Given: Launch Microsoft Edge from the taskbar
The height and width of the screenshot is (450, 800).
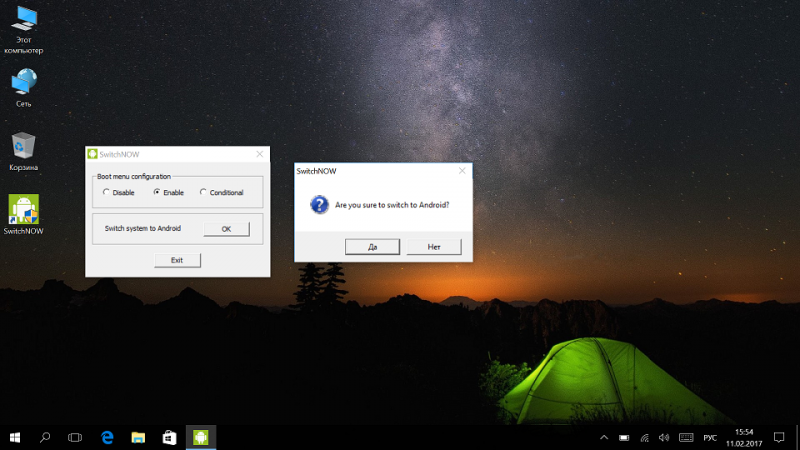Looking at the screenshot, I should (x=106, y=437).
